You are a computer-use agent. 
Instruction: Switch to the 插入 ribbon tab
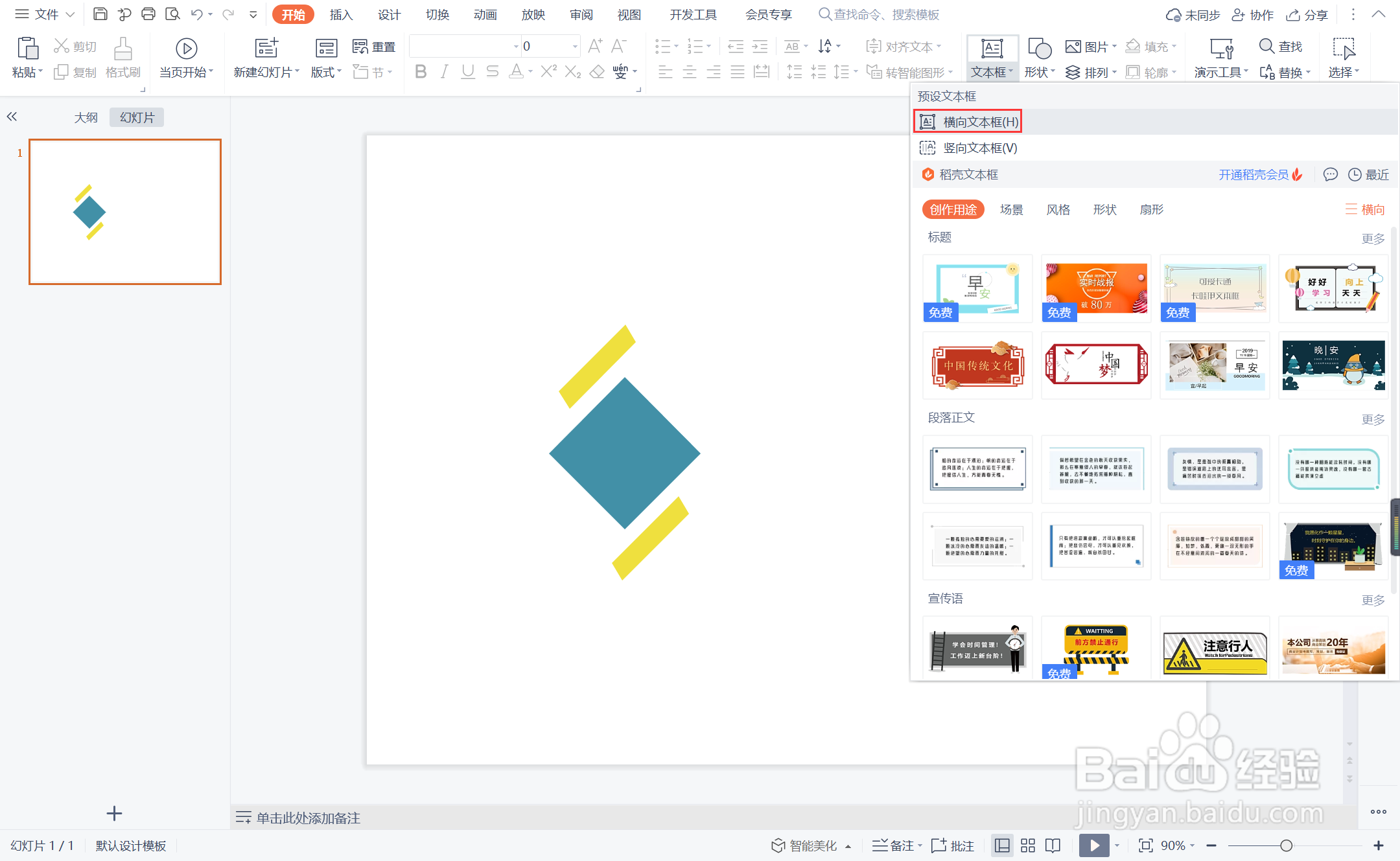(x=340, y=14)
